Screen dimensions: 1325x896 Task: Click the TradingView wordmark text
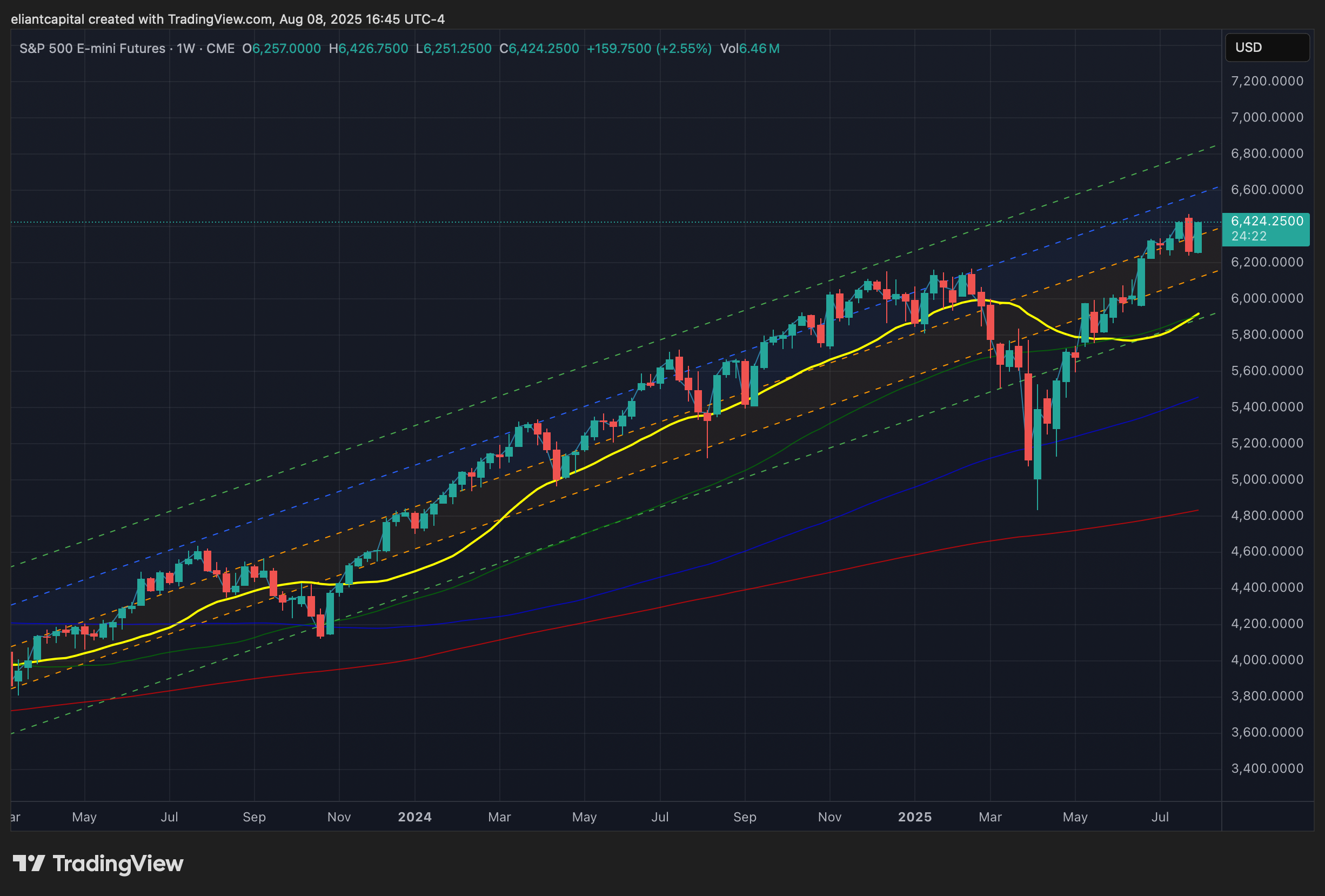(118, 864)
